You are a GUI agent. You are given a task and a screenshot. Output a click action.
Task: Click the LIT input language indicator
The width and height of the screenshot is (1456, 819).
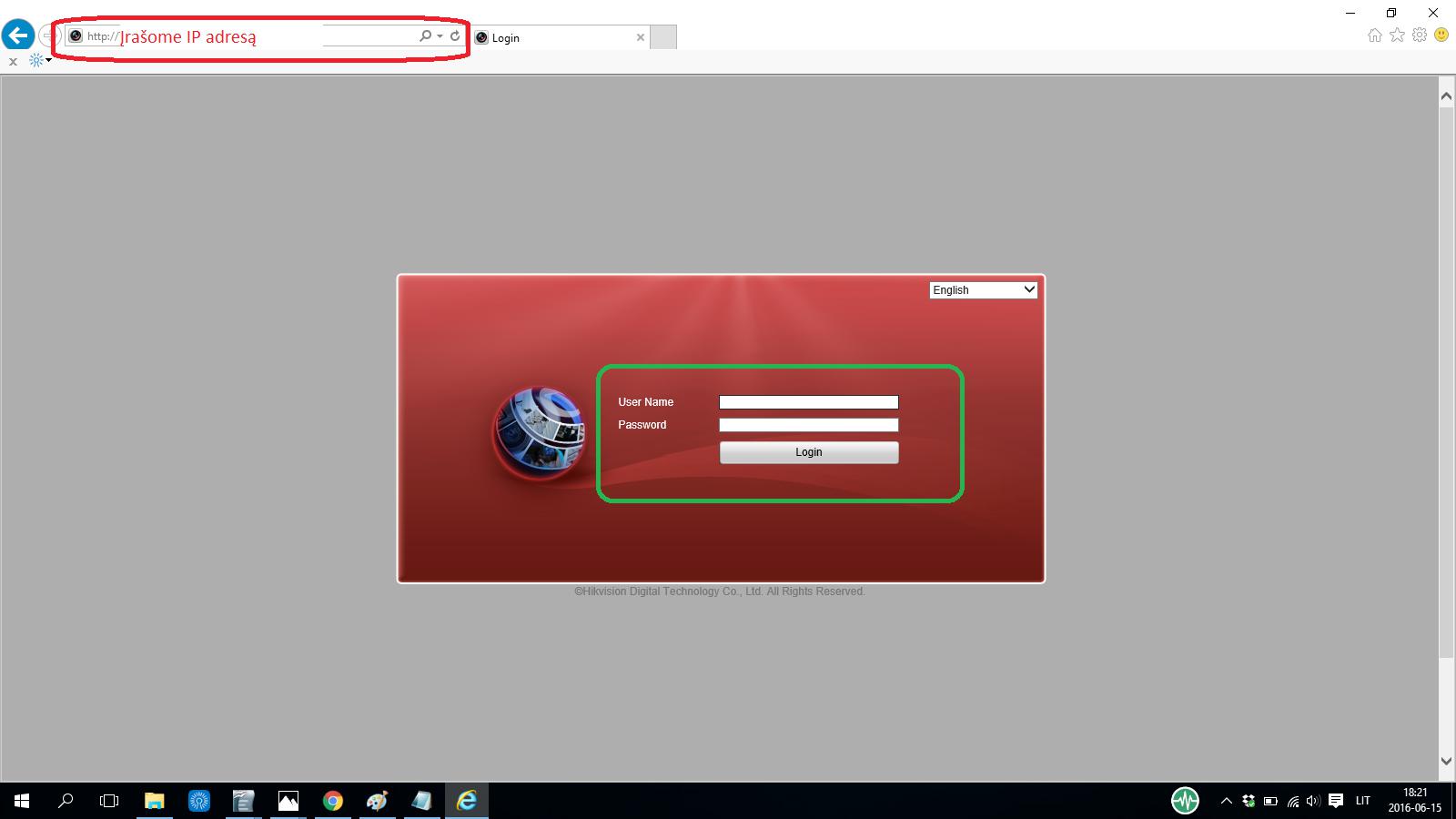[1362, 801]
